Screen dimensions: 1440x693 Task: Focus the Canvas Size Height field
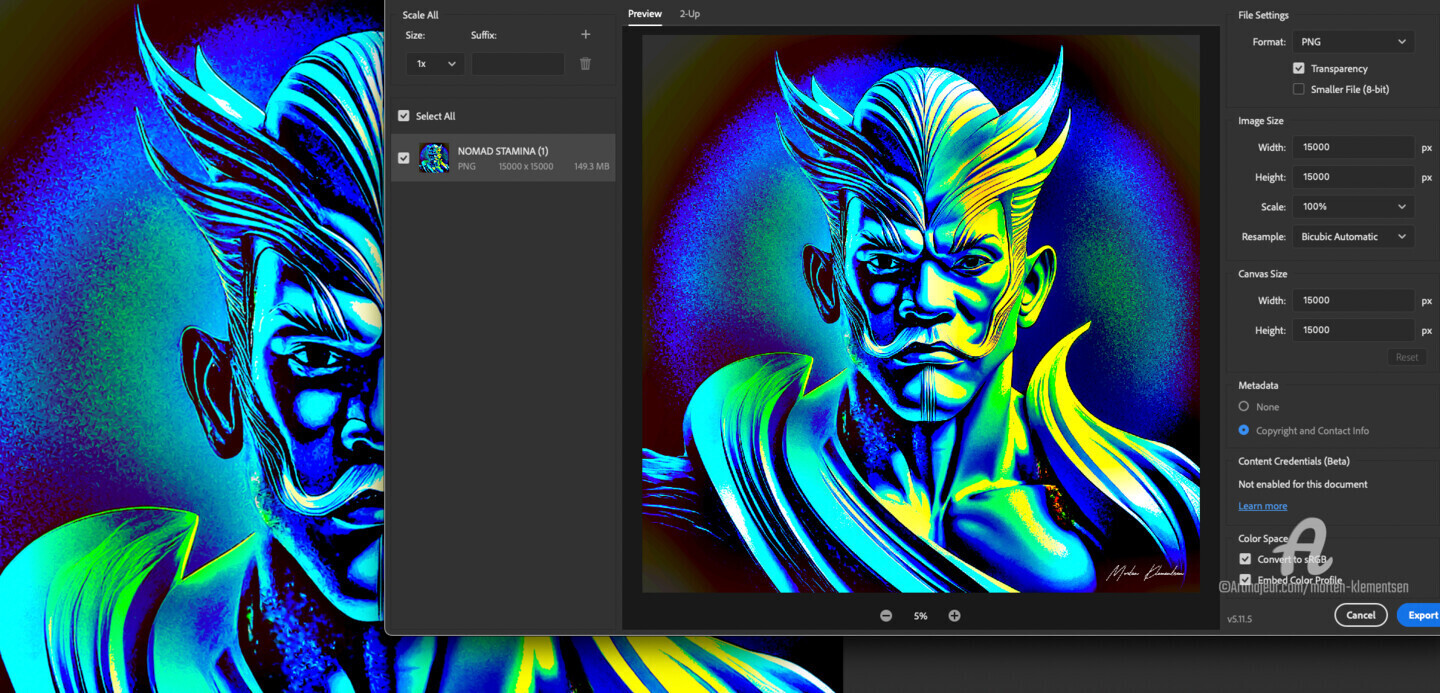(1353, 330)
